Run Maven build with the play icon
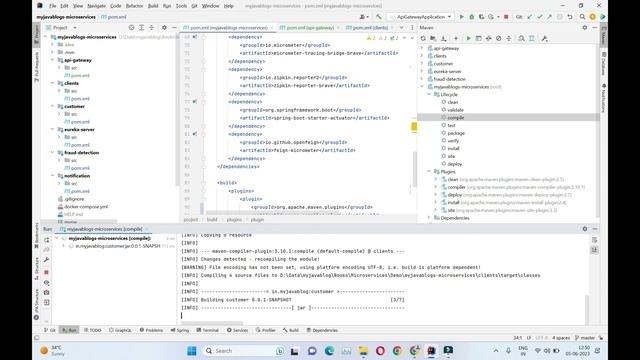The height and width of the screenshot is (360, 640). pyautogui.click(x=468, y=38)
